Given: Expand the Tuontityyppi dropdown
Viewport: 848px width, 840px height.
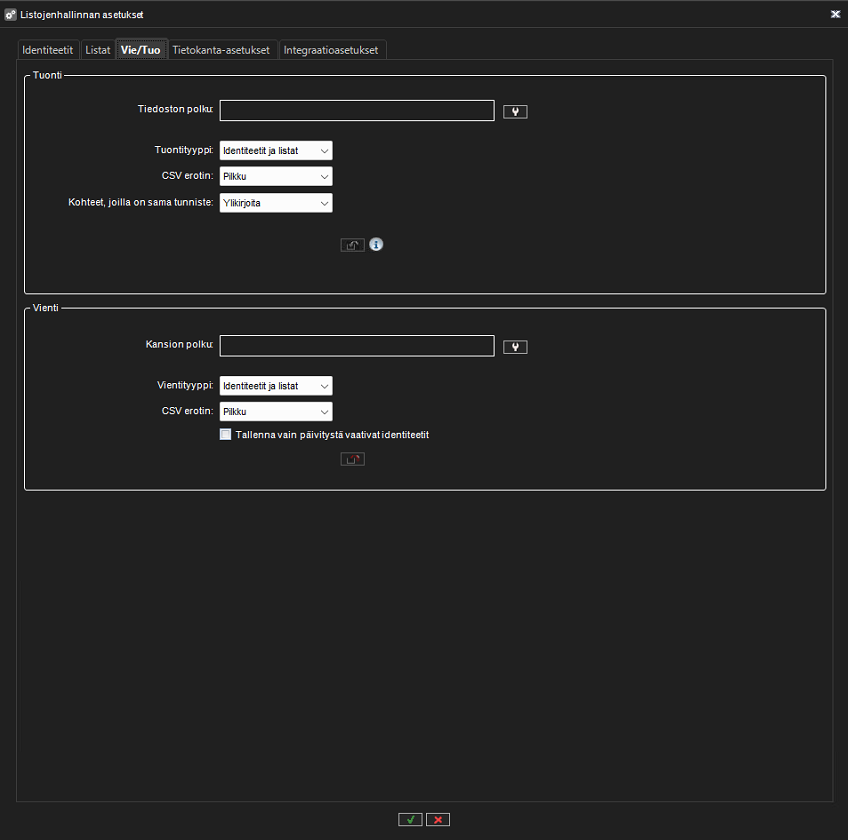Looking at the screenshot, I should click(x=276, y=150).
